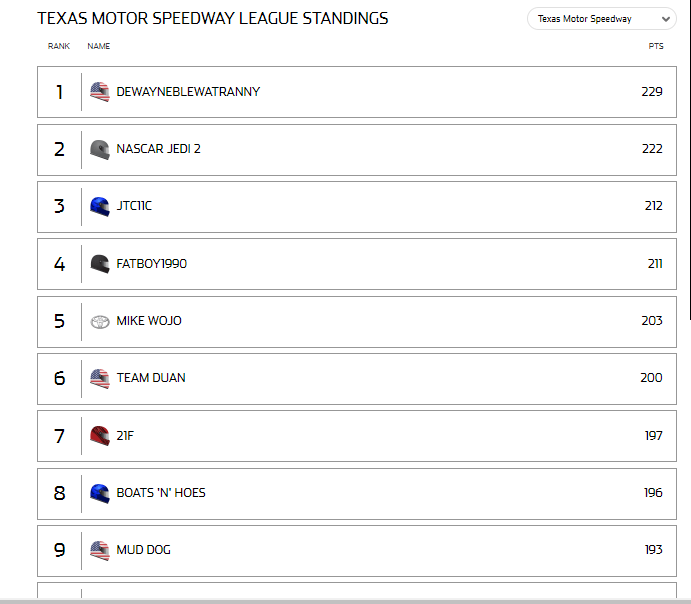Image resolution: width=691 pixels, height=604 pixels.
Task: Click the blue helmet beside BOATS 'N' HOES
Action: [100, 493]
